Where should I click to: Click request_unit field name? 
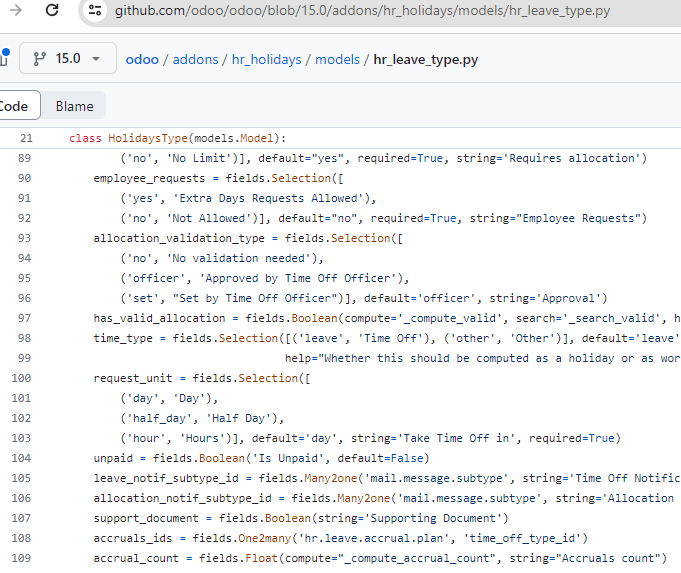[x=133, y=378]
